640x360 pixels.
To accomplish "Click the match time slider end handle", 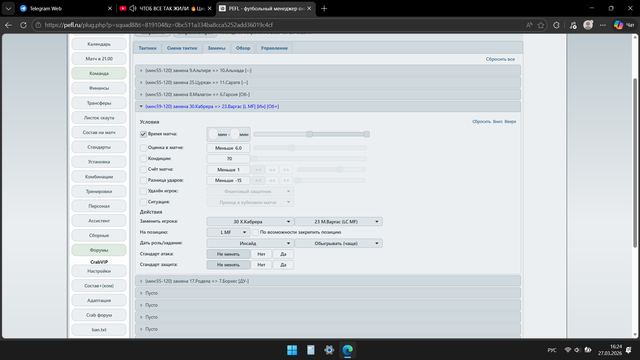I will (367, 134).
